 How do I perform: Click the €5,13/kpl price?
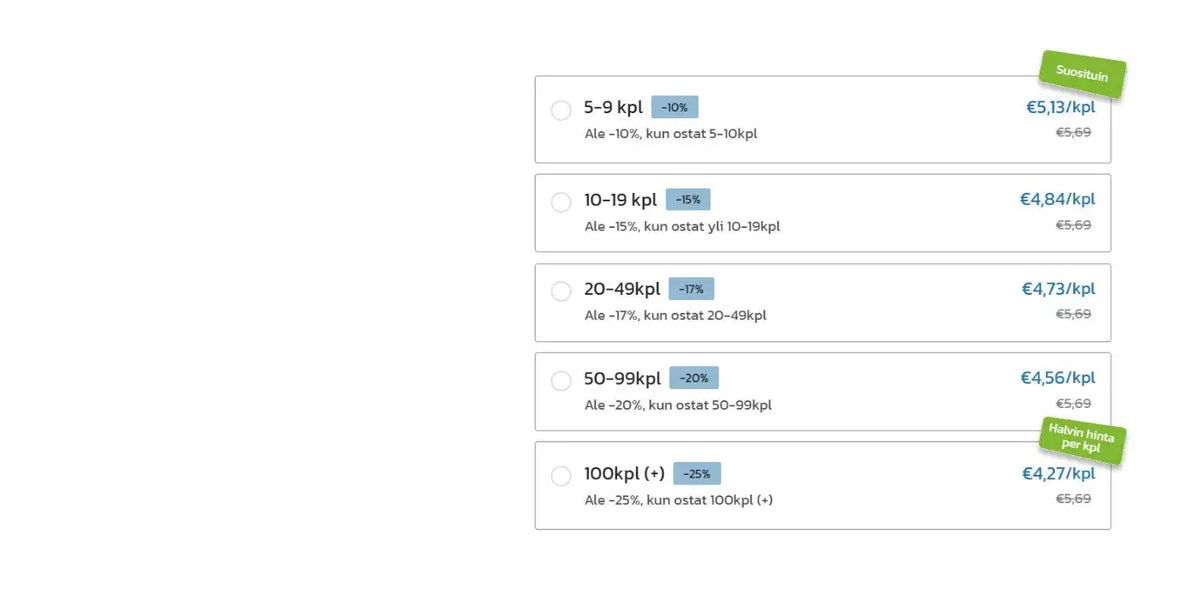coord(1061,108)
